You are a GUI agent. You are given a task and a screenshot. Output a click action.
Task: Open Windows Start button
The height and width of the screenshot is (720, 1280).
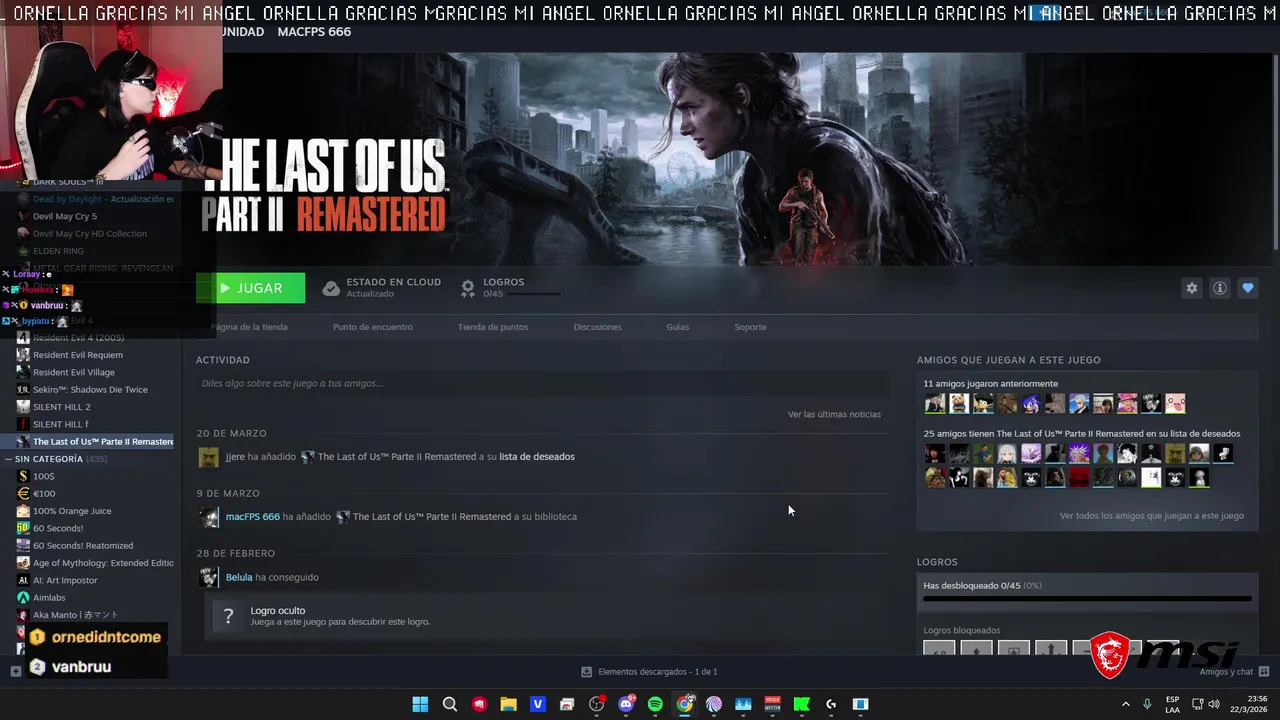click(420, 704)
